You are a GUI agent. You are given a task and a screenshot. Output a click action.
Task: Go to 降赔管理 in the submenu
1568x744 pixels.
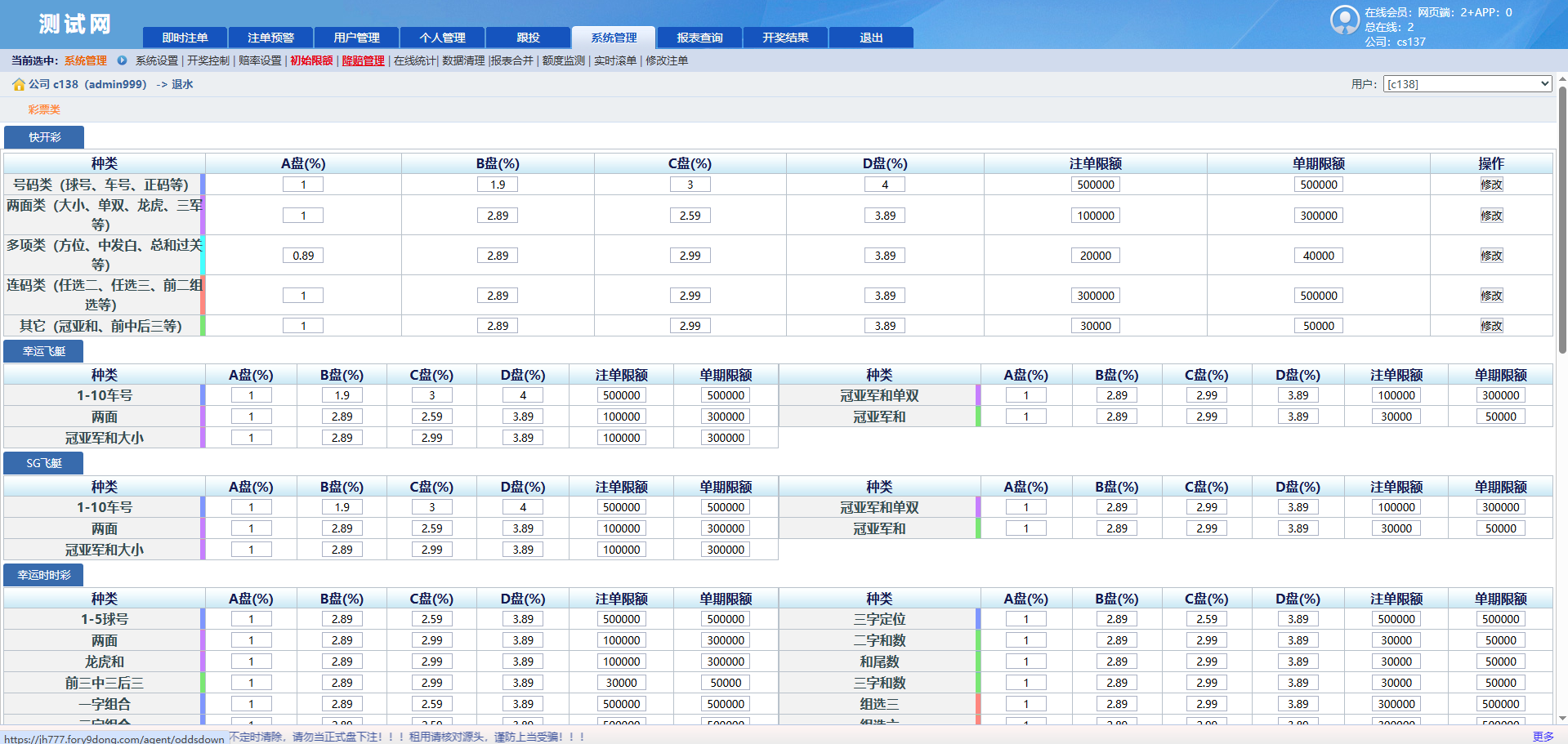pos(363,60)
